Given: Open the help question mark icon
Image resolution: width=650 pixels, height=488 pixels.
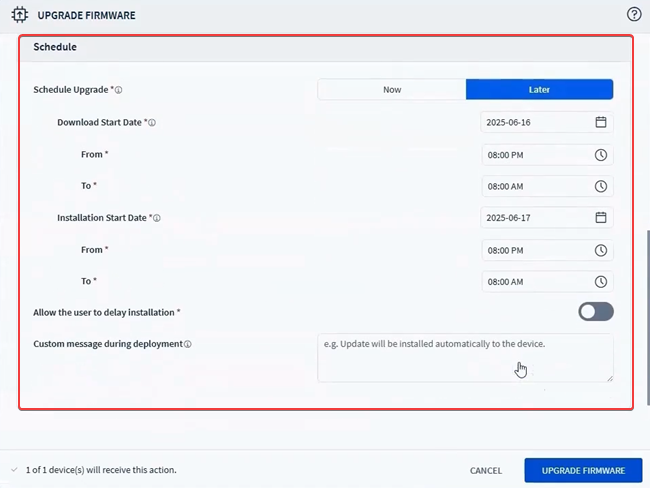Looking at the screenshot, I should point(633,15).
